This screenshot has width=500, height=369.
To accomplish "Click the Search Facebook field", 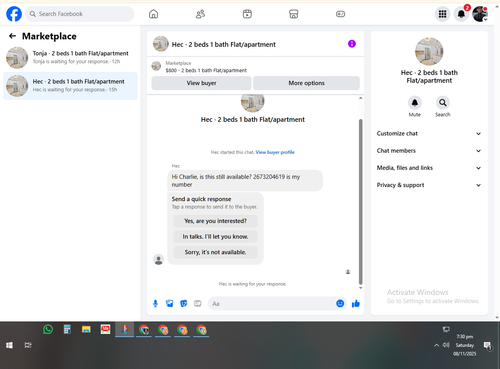I will pyautogui.click(x=80, y=14).
